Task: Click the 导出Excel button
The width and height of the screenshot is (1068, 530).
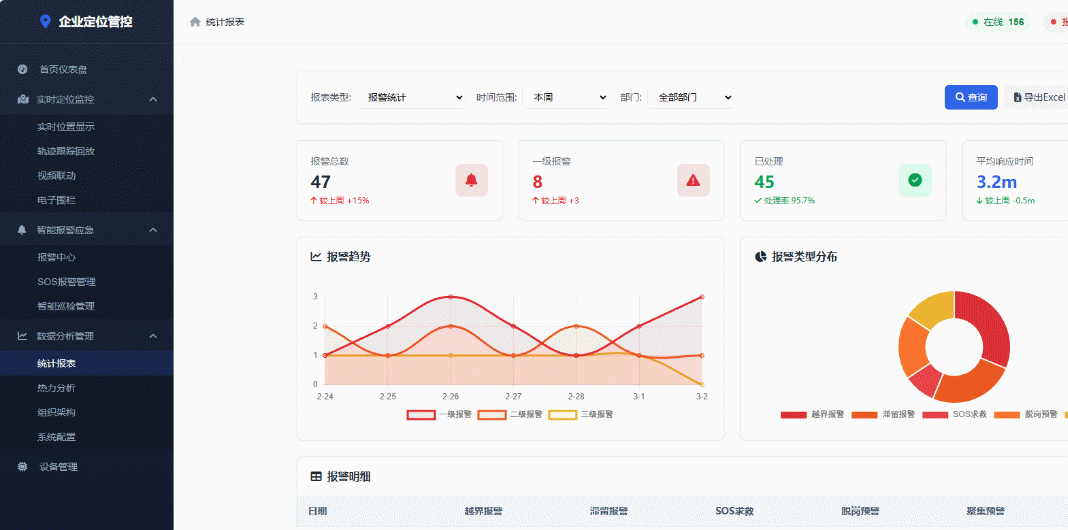Action: click(1038, 97)
